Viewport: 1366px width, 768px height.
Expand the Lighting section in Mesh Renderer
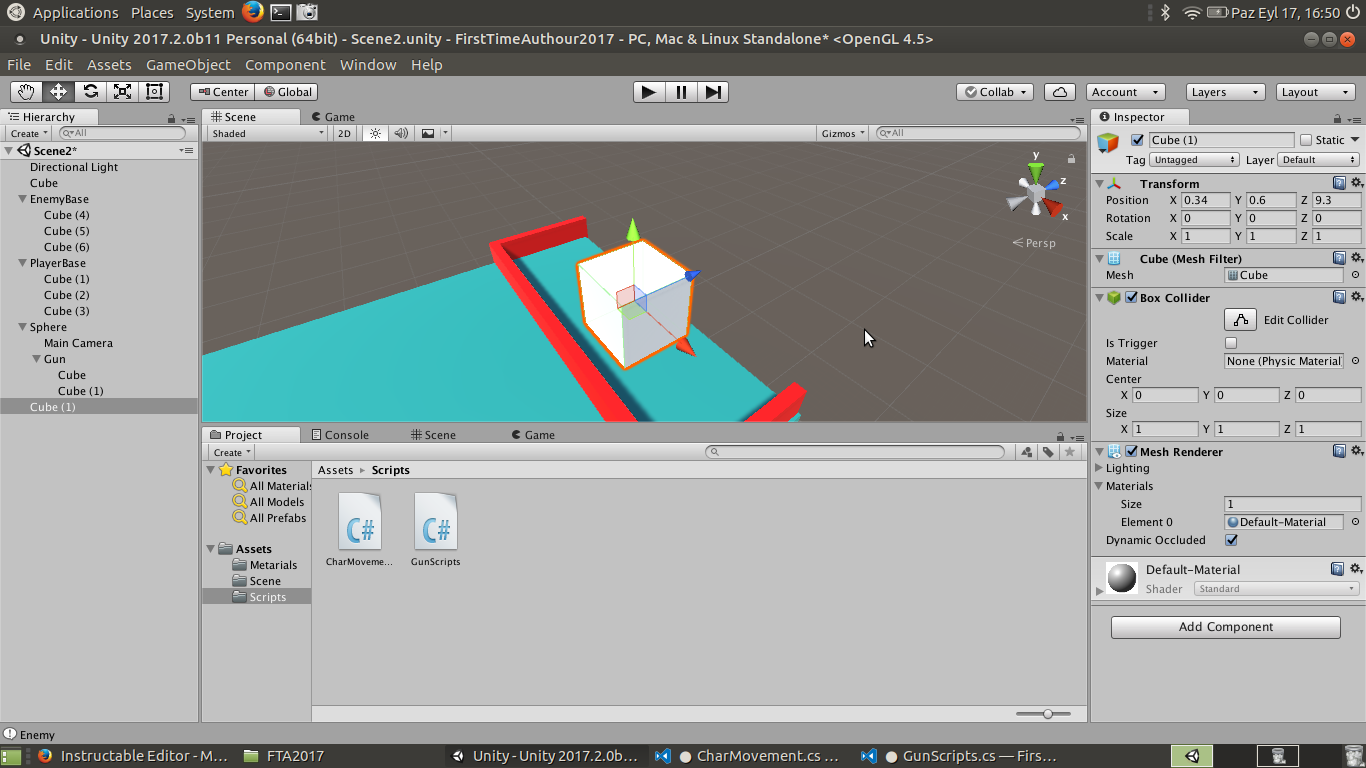coord(1099,468)
